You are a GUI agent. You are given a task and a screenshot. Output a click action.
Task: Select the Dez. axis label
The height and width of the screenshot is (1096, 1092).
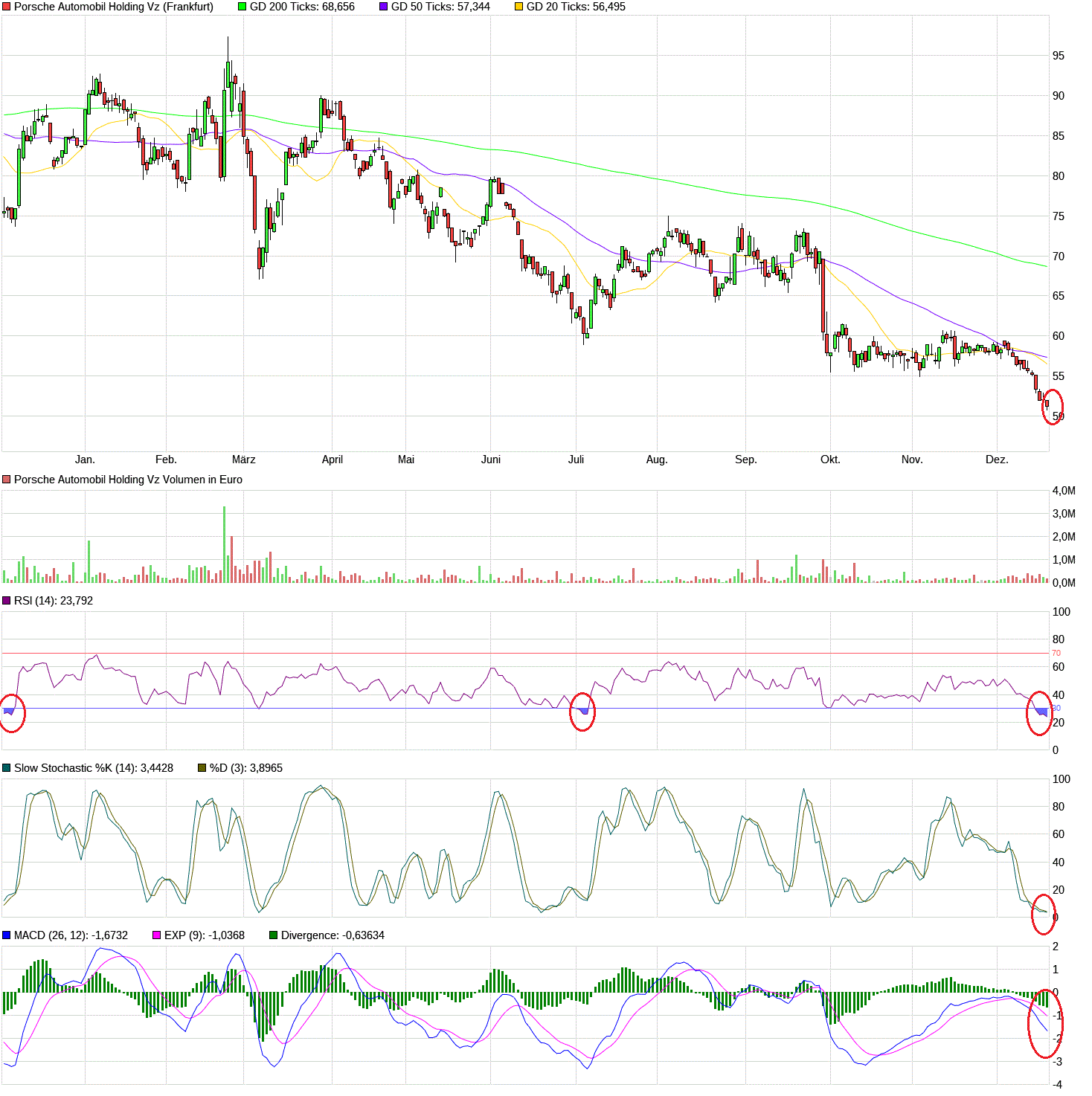[x=997, y=460]
